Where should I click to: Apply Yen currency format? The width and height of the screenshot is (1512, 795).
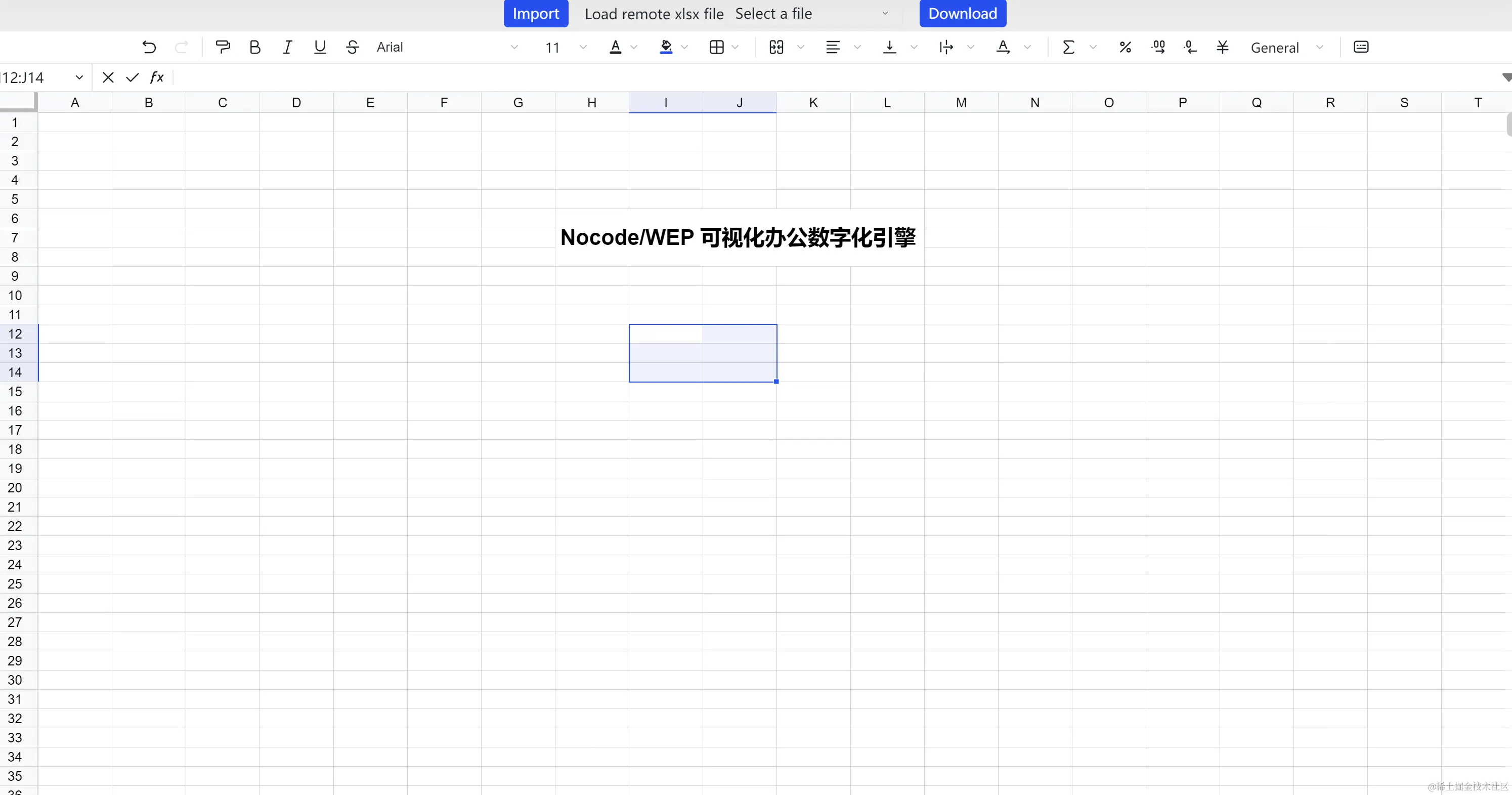click(x=1223, y=47)
